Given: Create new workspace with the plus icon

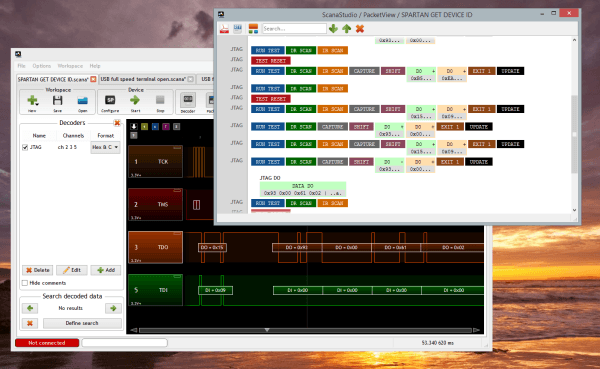Looking at the screenshot, I should coord(31,101).
